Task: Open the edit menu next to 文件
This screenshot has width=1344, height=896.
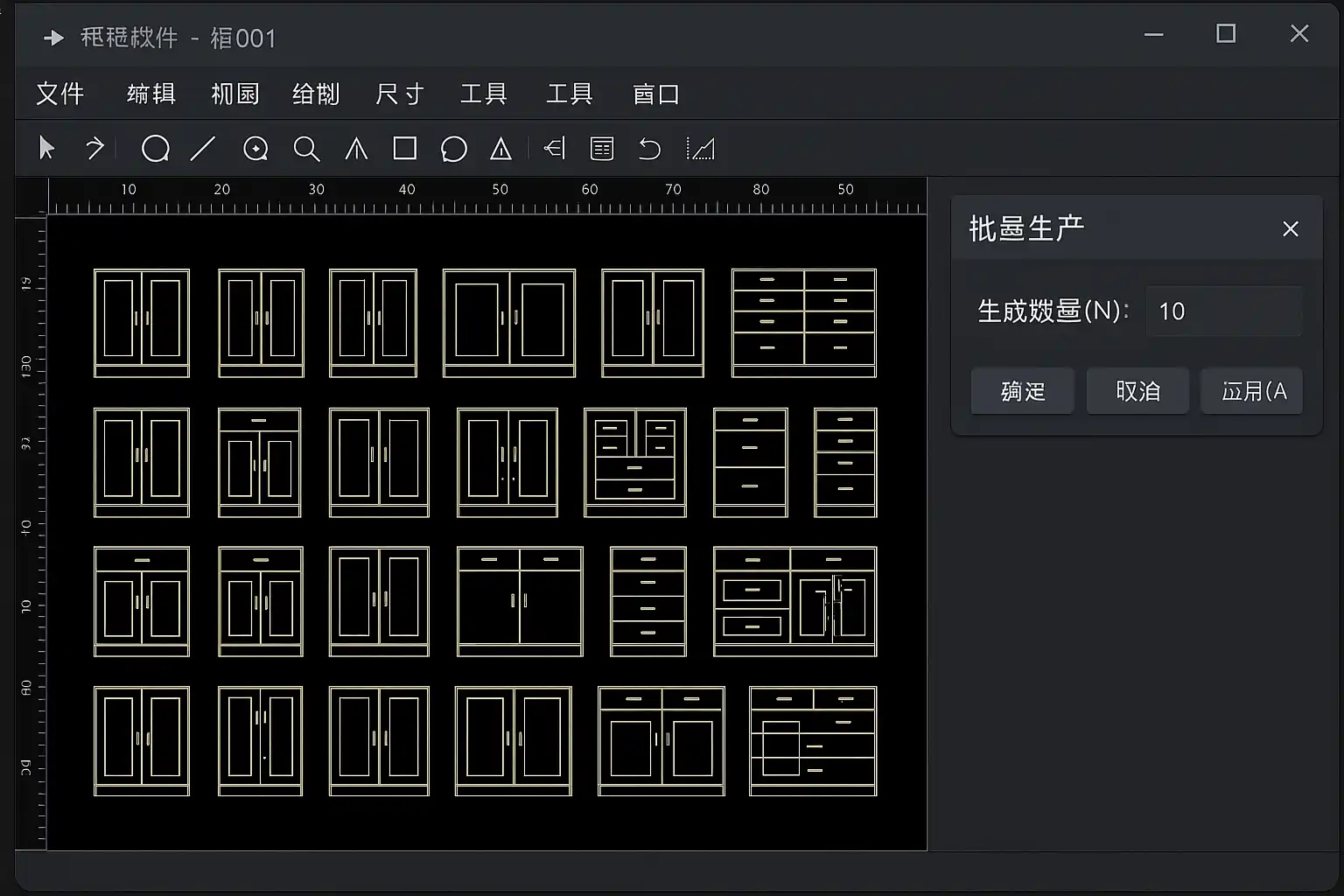Action: coord(151,94)
